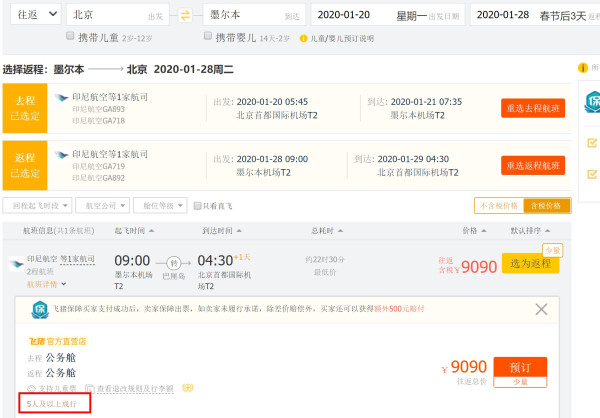Image resolution: width=600 pixels, height=418 pixels.
Task: Click the 04:30 arrival time in flight row
Action: click(x=215, y=261)
